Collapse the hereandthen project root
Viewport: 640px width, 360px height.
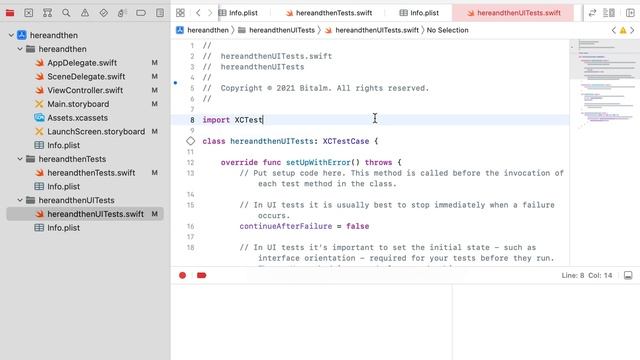pyautogui.click(x=11, y=36)
